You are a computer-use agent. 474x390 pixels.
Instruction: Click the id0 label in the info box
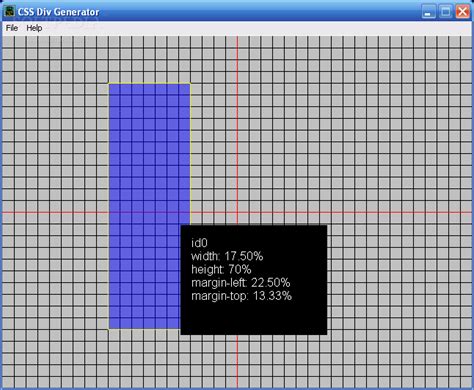(199, 243)
